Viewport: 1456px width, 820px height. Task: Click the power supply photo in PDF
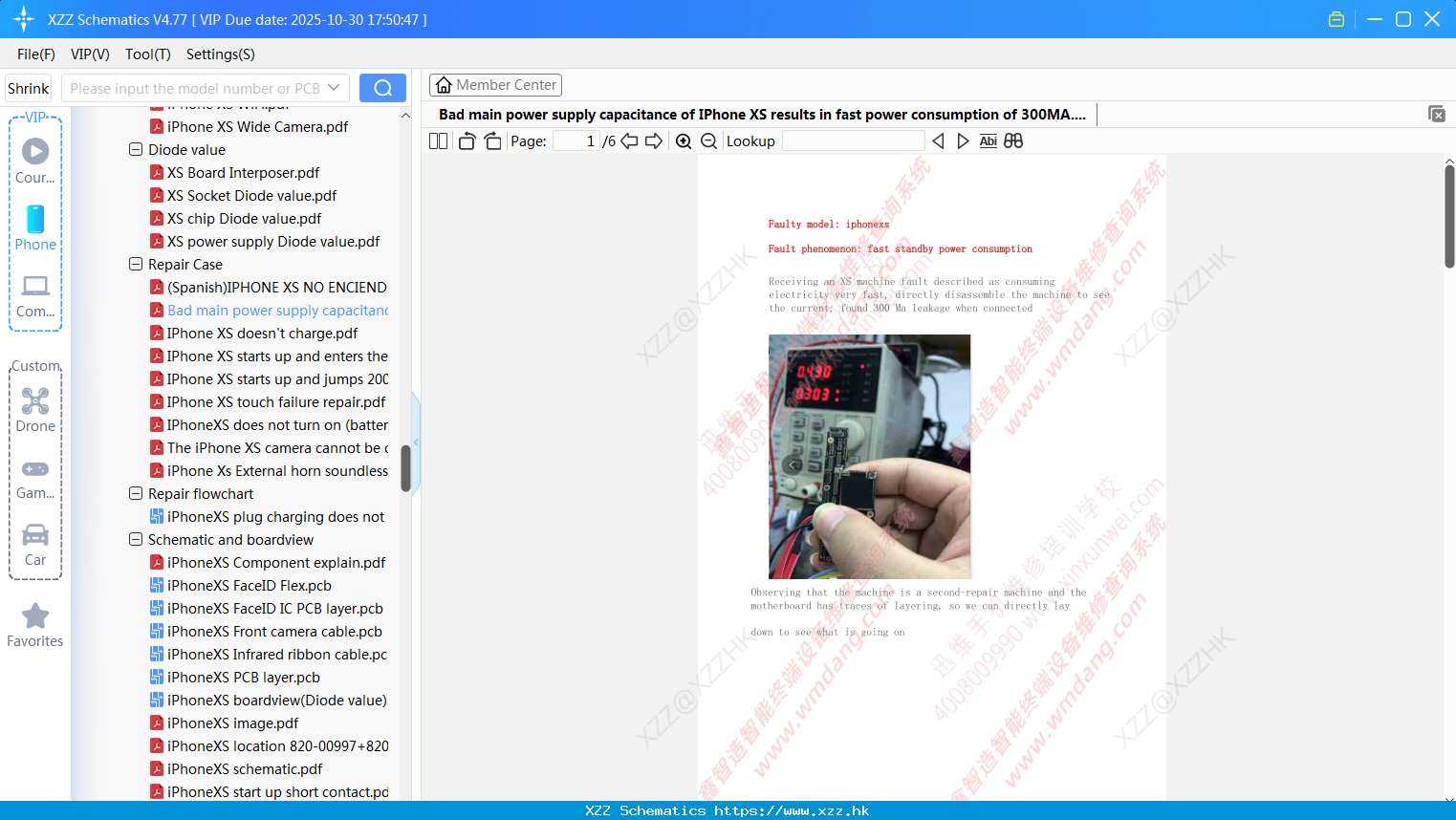[869, 456]
